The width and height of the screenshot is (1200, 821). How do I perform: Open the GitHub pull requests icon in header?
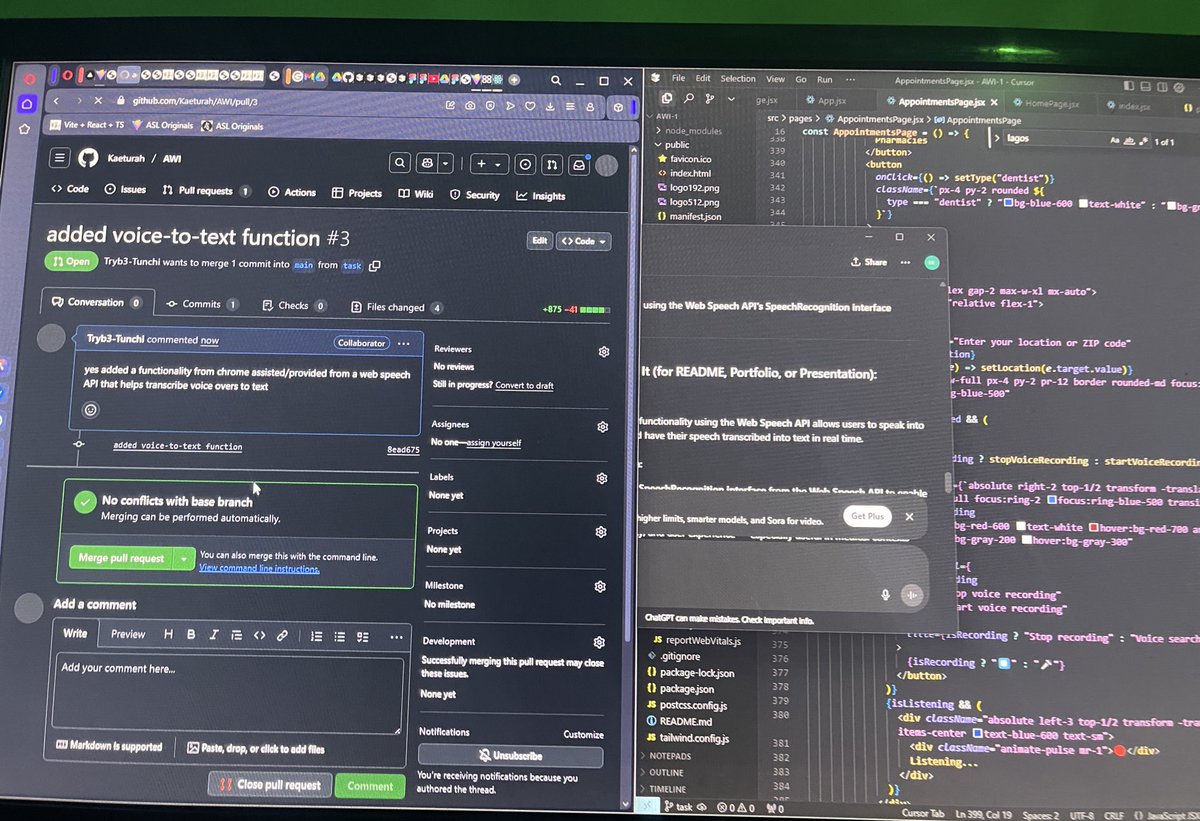551,165
